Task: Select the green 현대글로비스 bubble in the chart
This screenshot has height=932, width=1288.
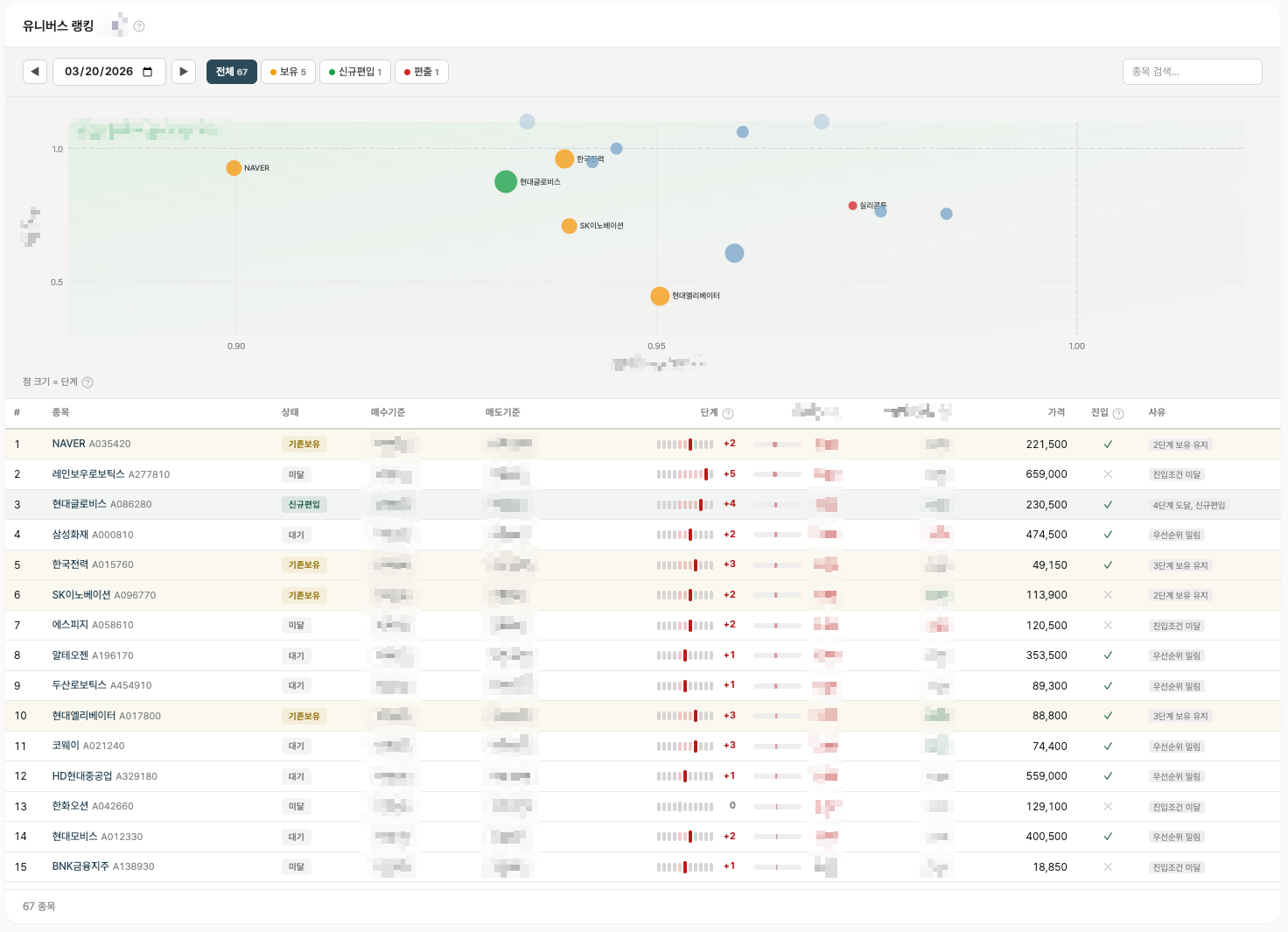Action: (x=506, y=181)
